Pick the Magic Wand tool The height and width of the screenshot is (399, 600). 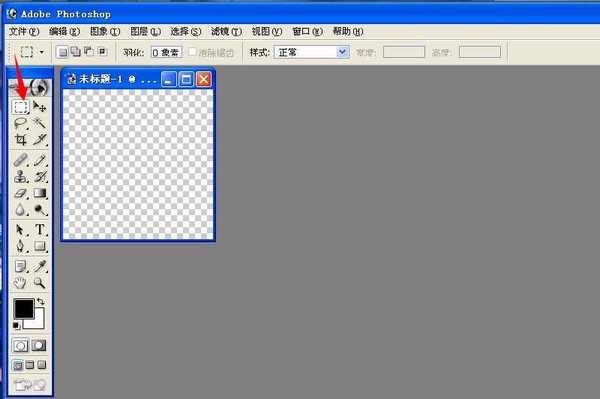click(39, 123)
